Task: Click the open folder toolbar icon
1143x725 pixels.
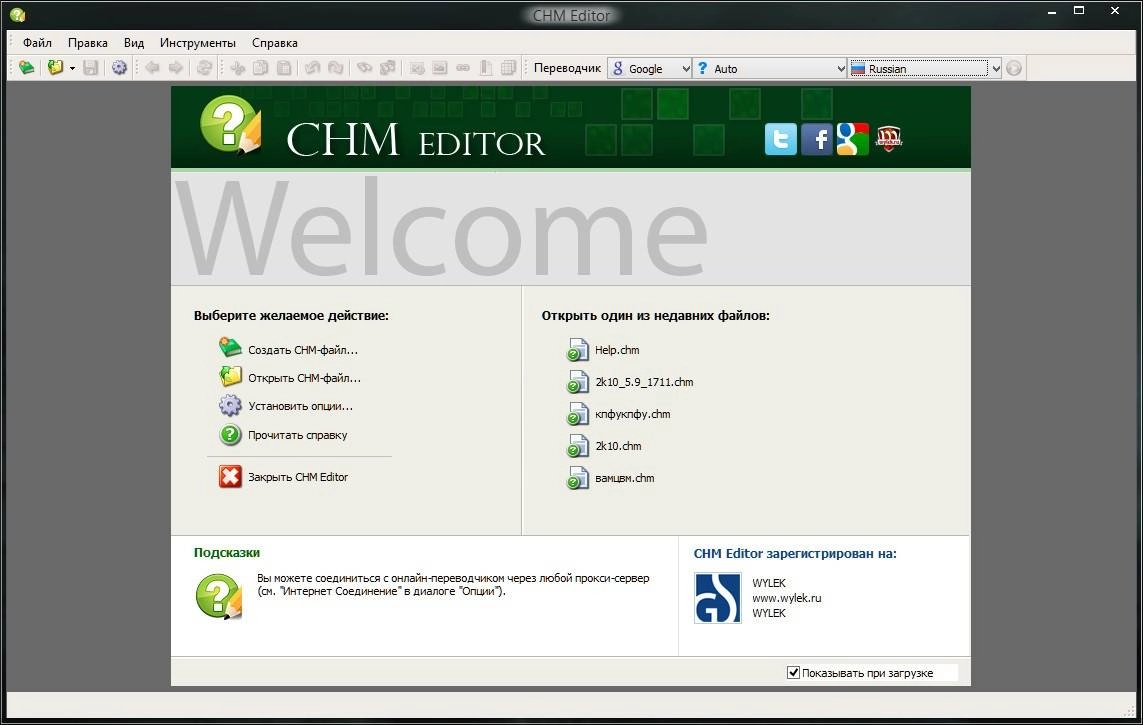Action: click(55, 68)
